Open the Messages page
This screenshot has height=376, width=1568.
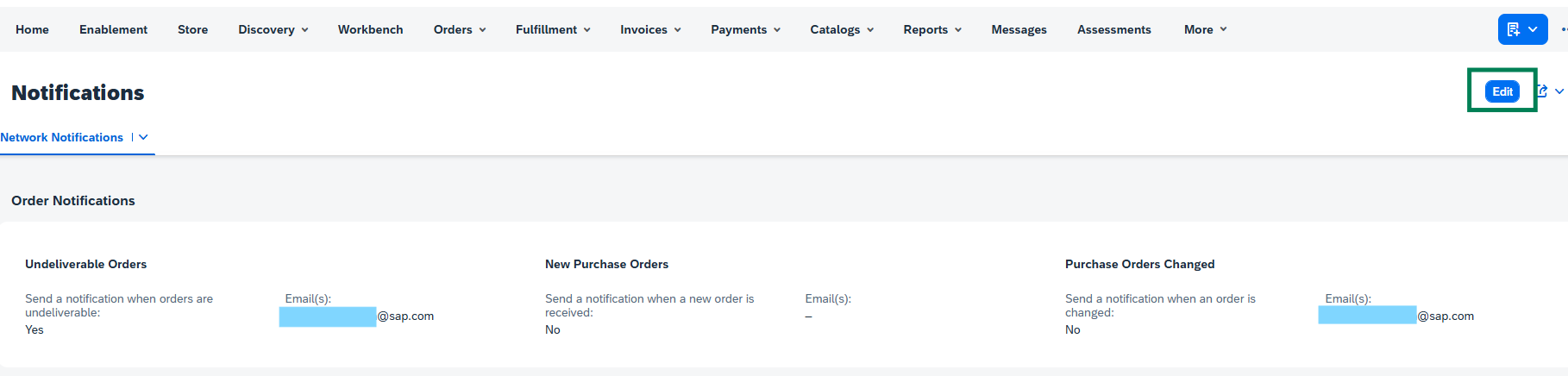1019,29
